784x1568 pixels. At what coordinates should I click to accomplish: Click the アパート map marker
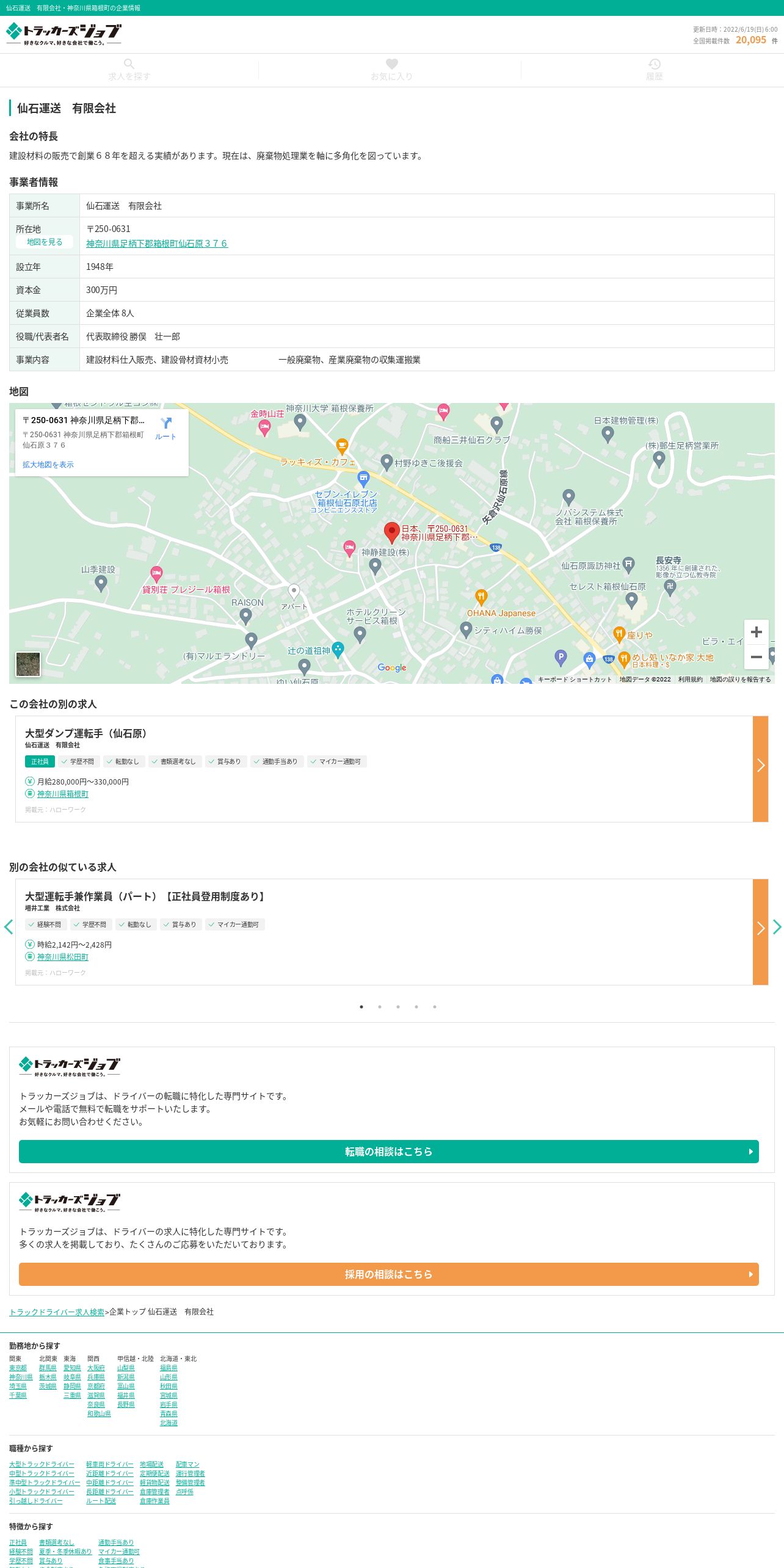294,592
